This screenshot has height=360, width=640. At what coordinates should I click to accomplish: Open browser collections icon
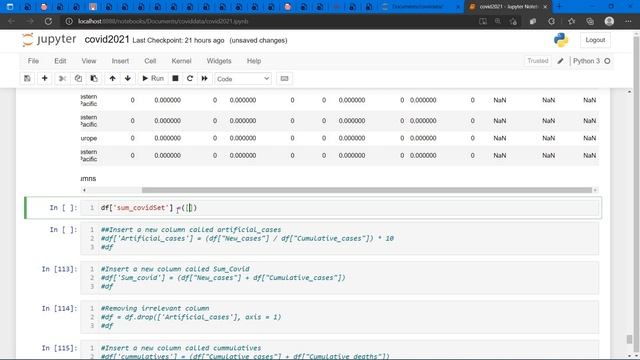(590, 21)
